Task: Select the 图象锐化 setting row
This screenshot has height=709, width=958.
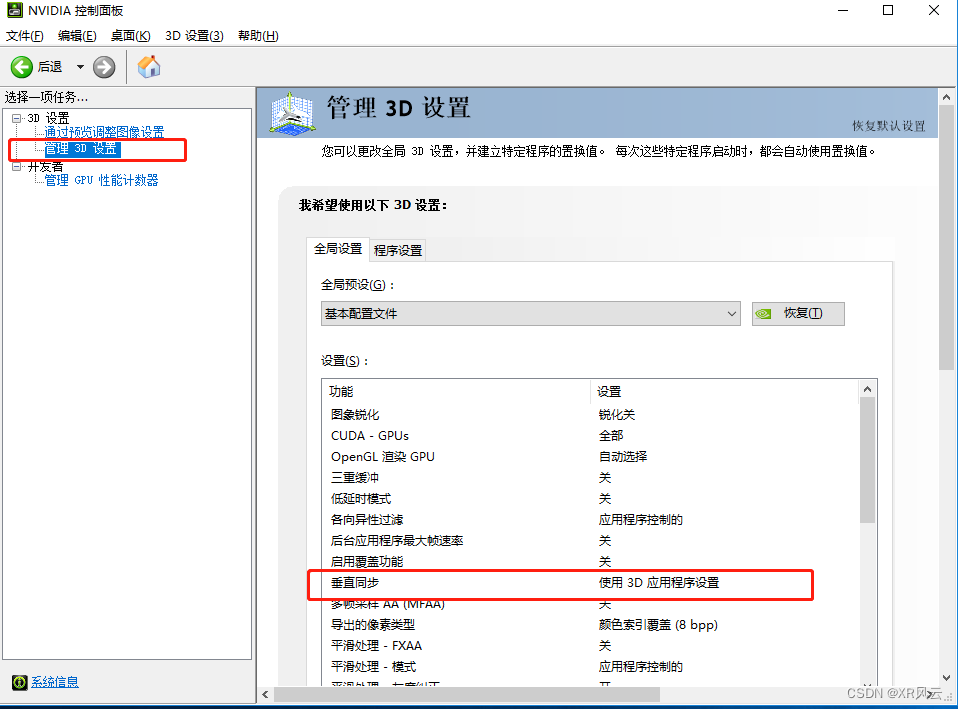Action: coord(590,414)
